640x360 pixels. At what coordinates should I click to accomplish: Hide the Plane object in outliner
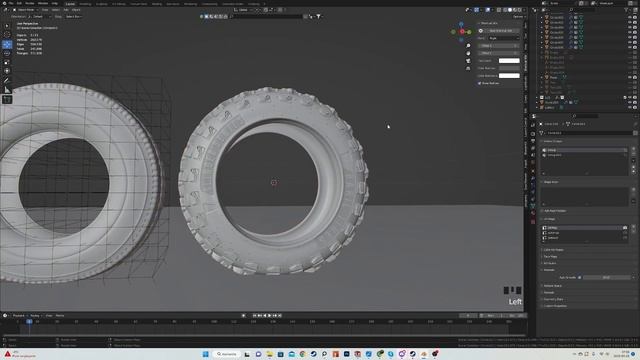click(x=630, y=77)
